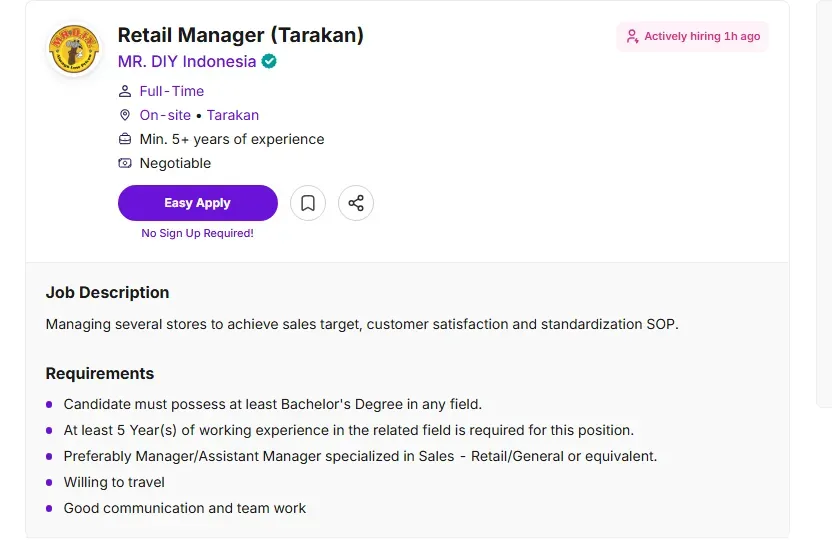Screen dimensions: 832x543
Task: Open the Tarakan location link
Action: [233, 115]
